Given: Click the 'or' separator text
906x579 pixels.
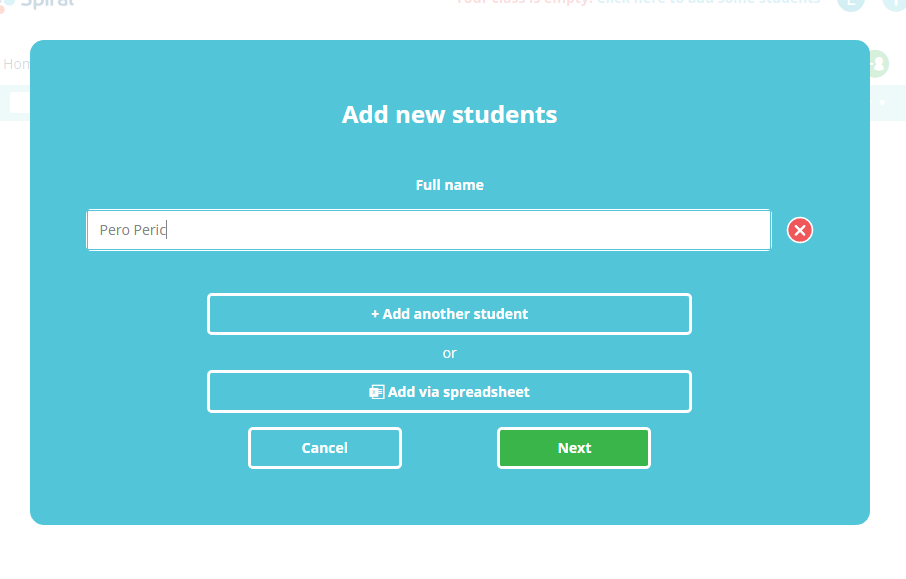Looking at the screenshot, I should (449, 353).
